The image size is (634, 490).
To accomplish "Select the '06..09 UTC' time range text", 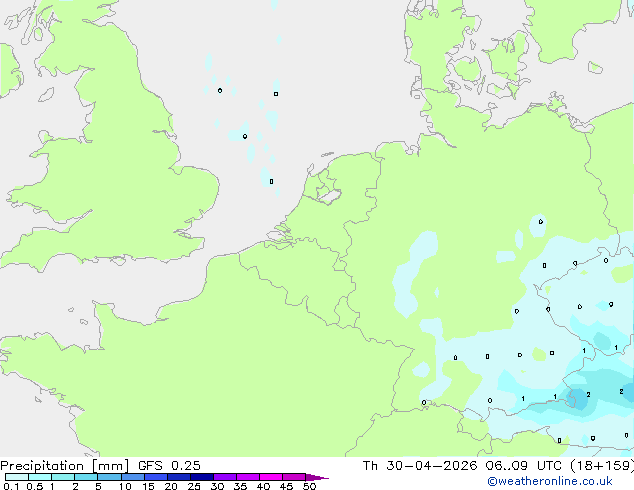I will tap(524, 466).
